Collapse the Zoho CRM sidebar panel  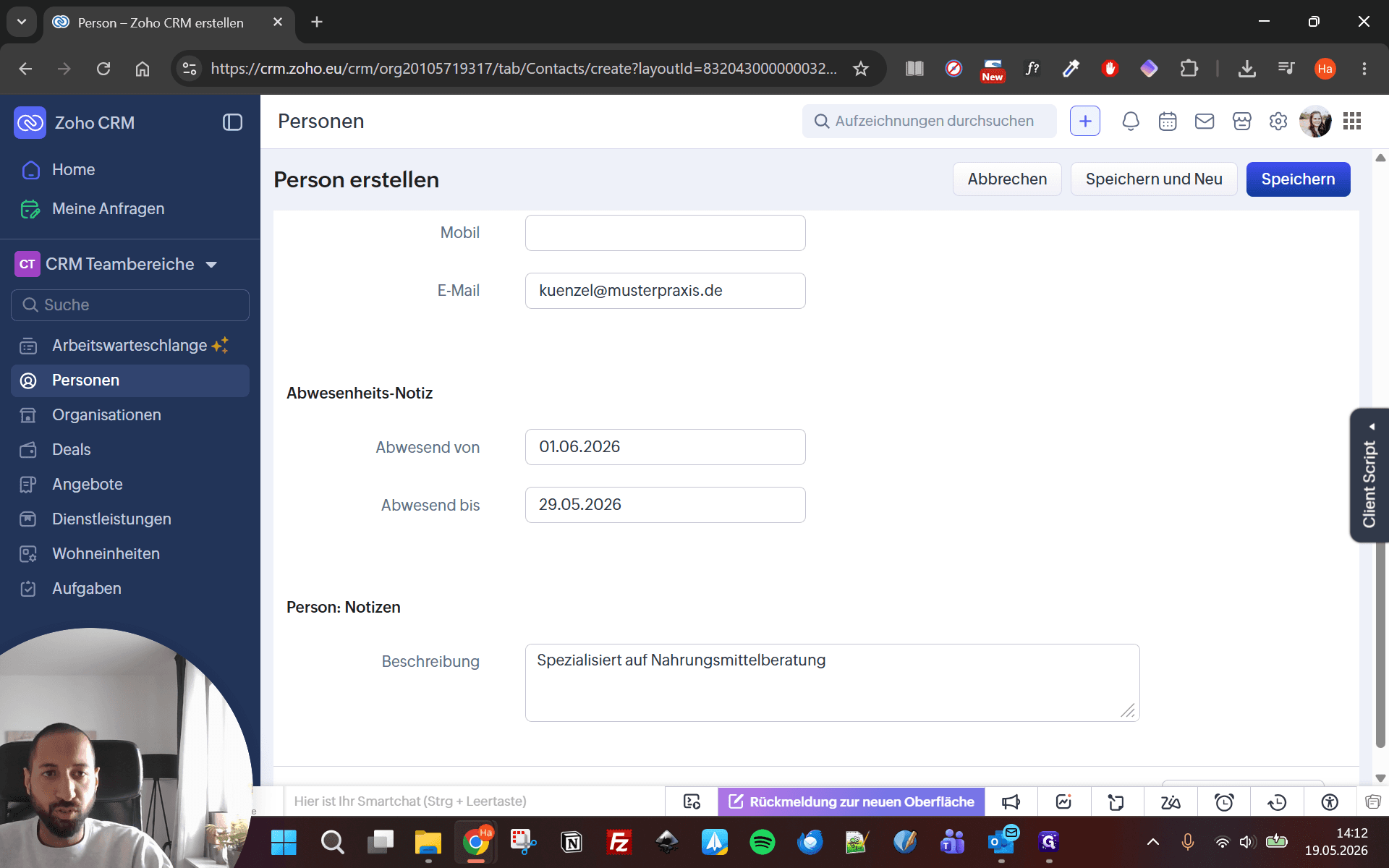pyautogui.click(x=232, y=122)
